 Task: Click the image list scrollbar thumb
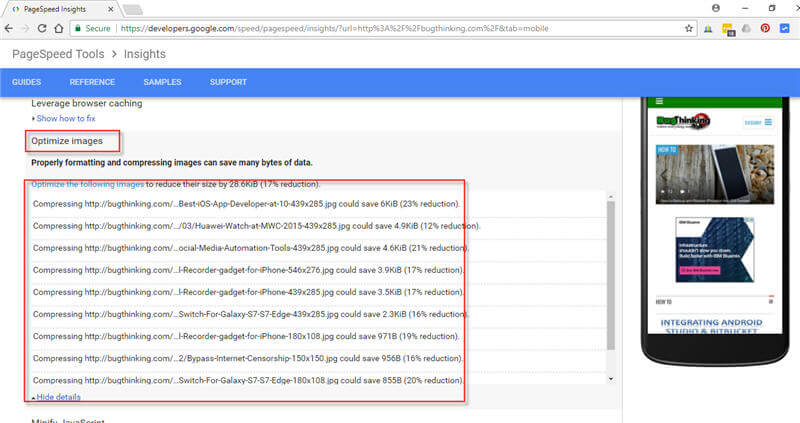pyautogui.click(x=611, y=276)
